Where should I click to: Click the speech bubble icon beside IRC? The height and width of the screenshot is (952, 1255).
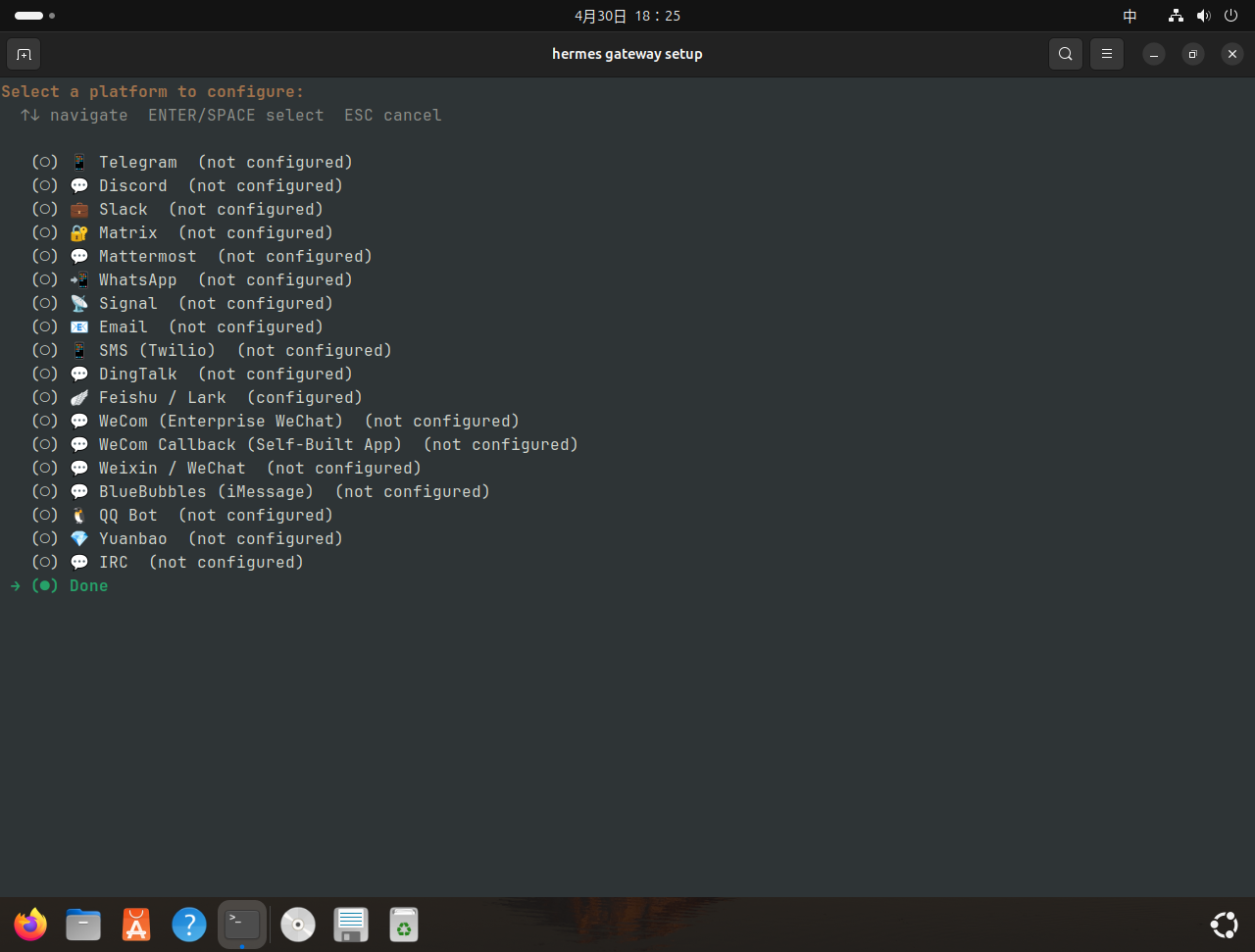click(79, 563)
